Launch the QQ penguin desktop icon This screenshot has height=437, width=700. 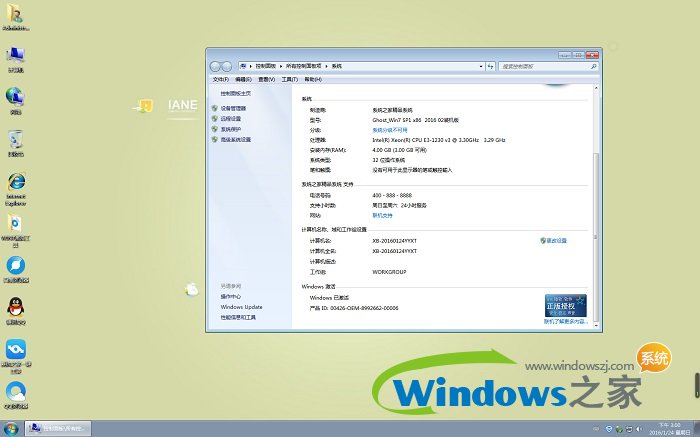click(x=16, y=308)
